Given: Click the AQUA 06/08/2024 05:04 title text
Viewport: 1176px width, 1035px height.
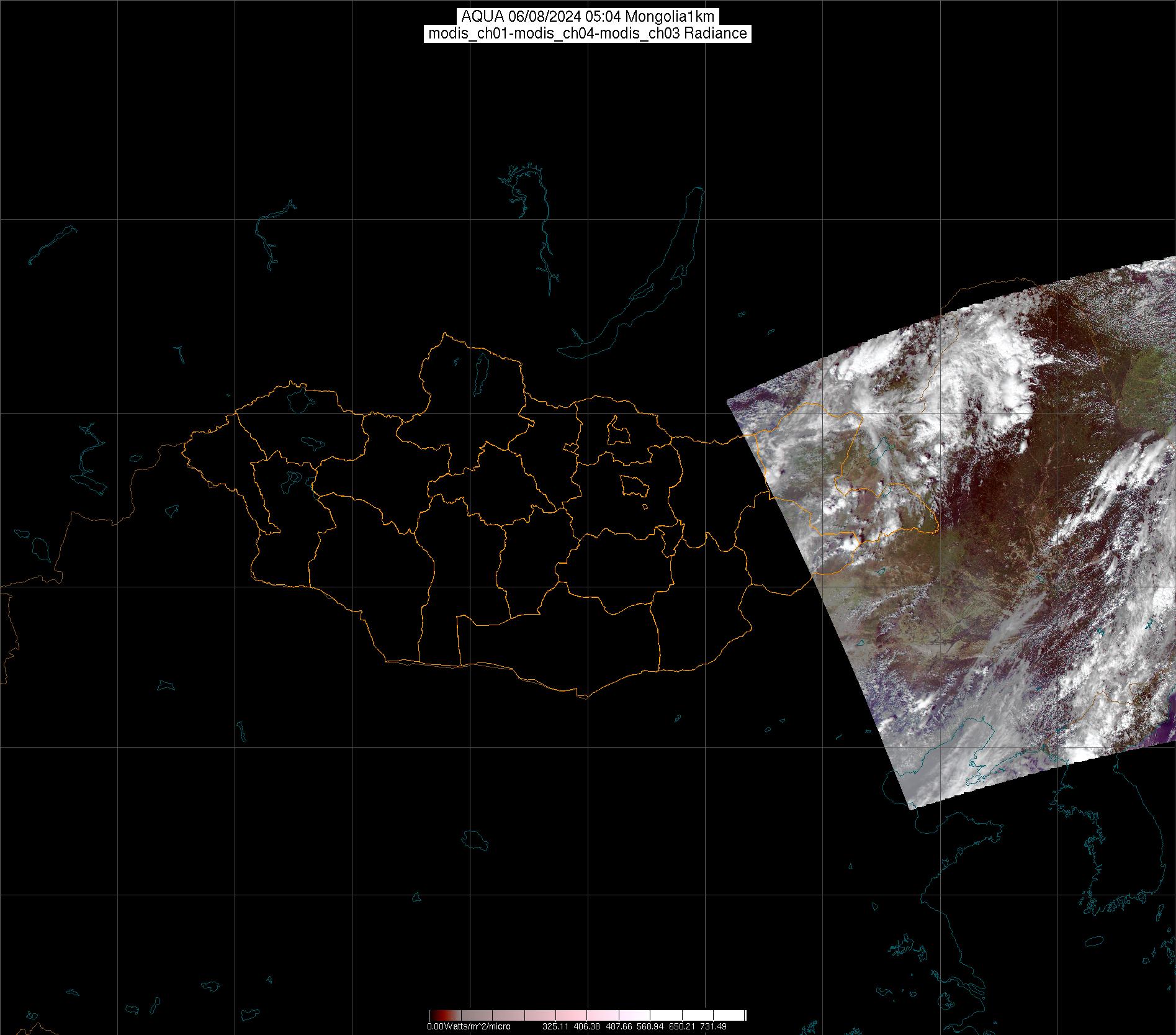Looking at the screenshot, I should point(587,17).
